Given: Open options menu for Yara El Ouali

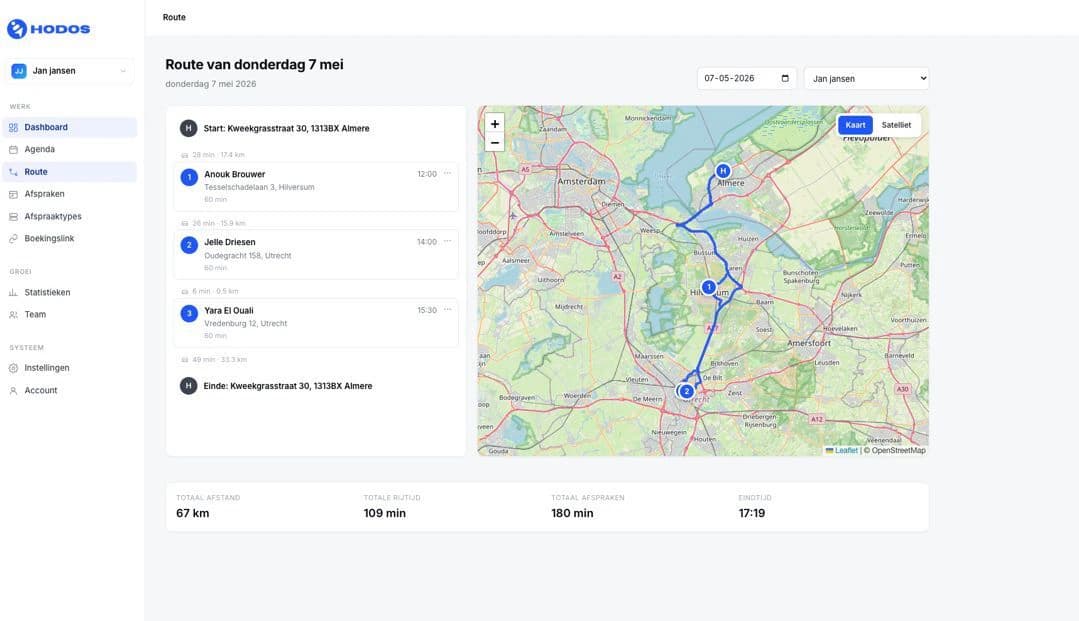Looking at the screenshot, I should pos(447,310).
